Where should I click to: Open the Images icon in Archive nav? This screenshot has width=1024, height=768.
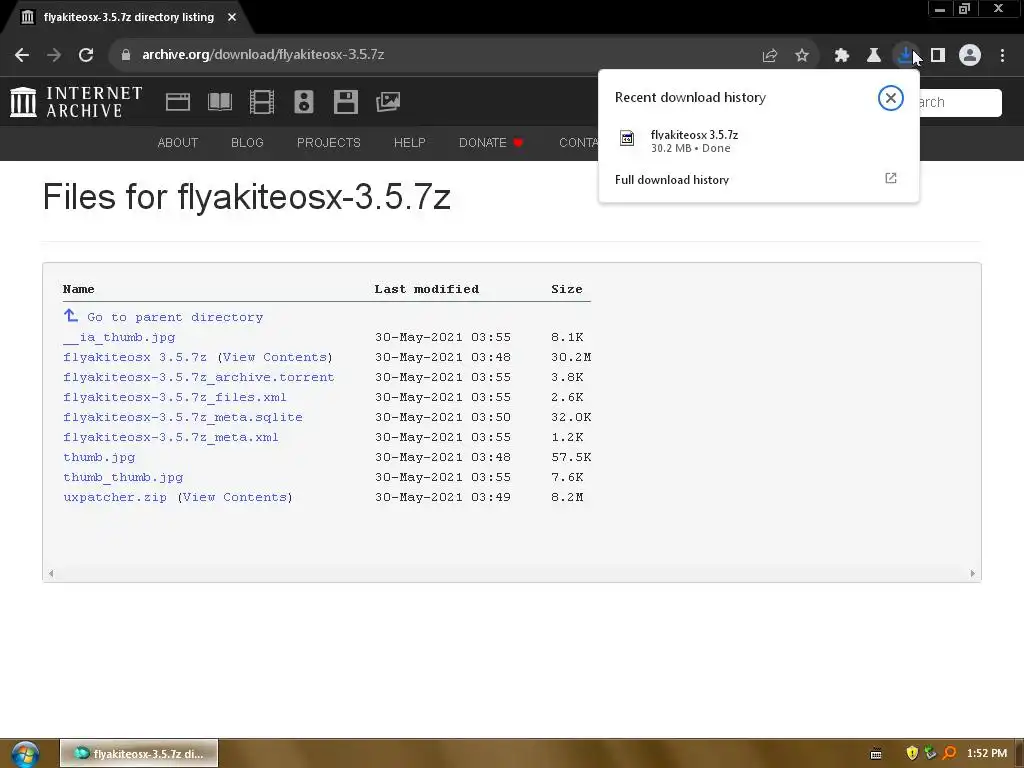[x=388, y=102]
